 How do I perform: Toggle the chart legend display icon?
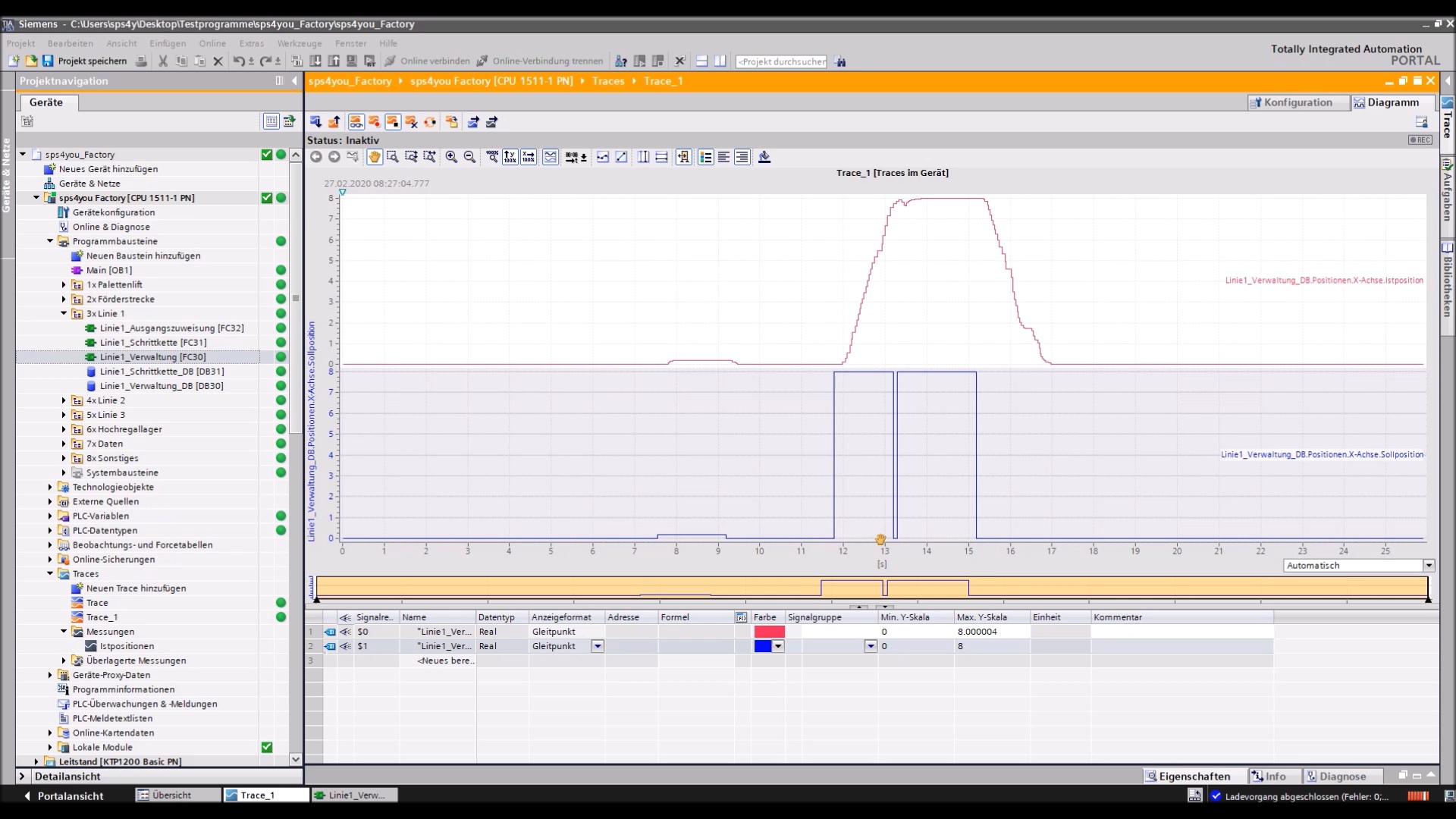(x=705, y=157)
